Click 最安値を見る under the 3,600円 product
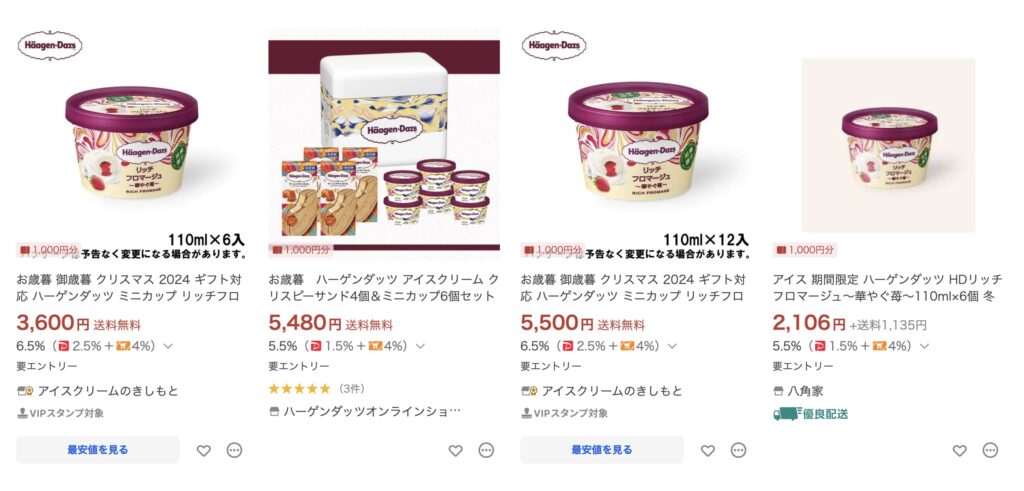Image resolution: width=1024 pixels, height=491 pixels. (98, 450)
